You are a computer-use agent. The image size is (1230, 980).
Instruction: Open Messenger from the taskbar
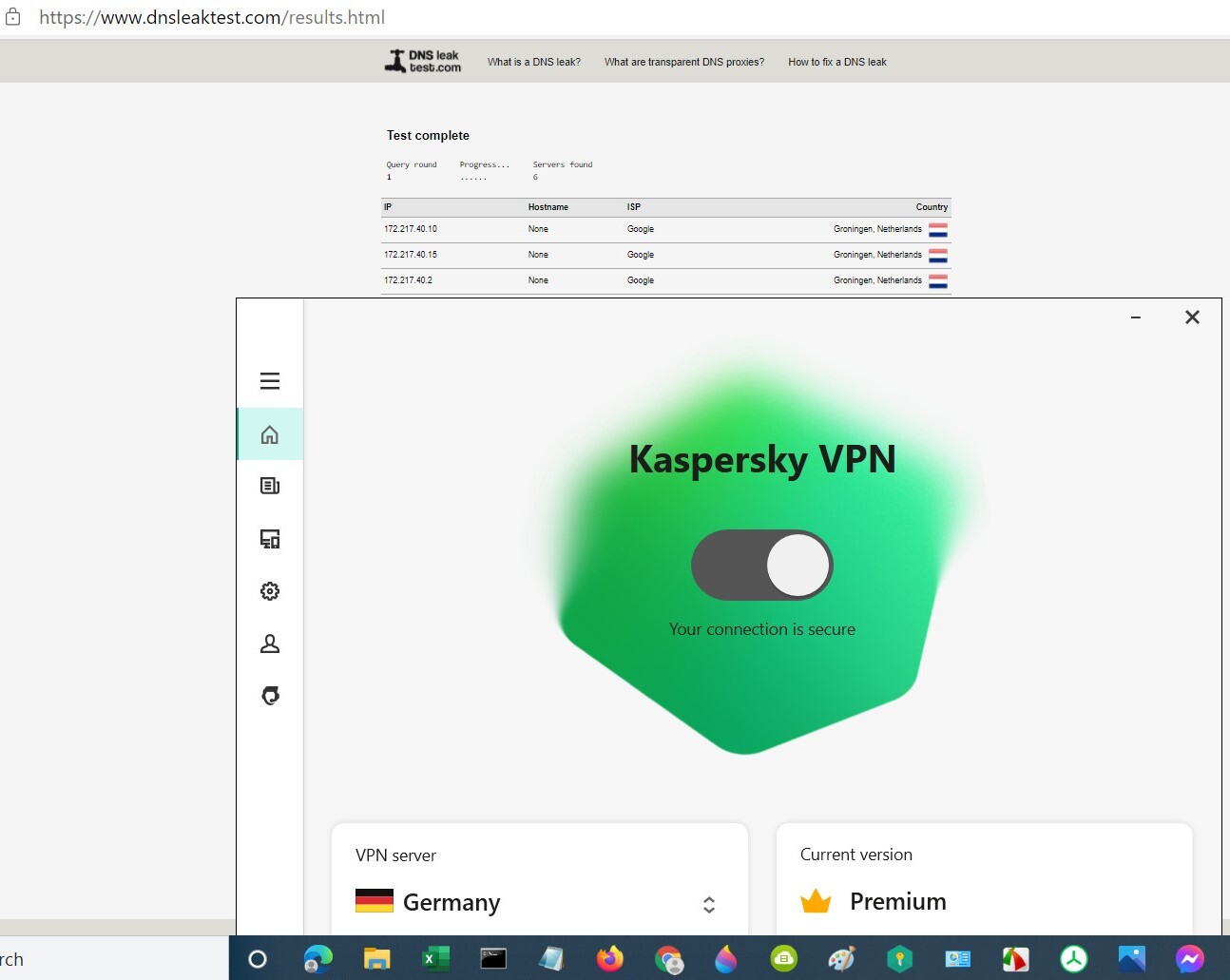tap(1189, 959)
